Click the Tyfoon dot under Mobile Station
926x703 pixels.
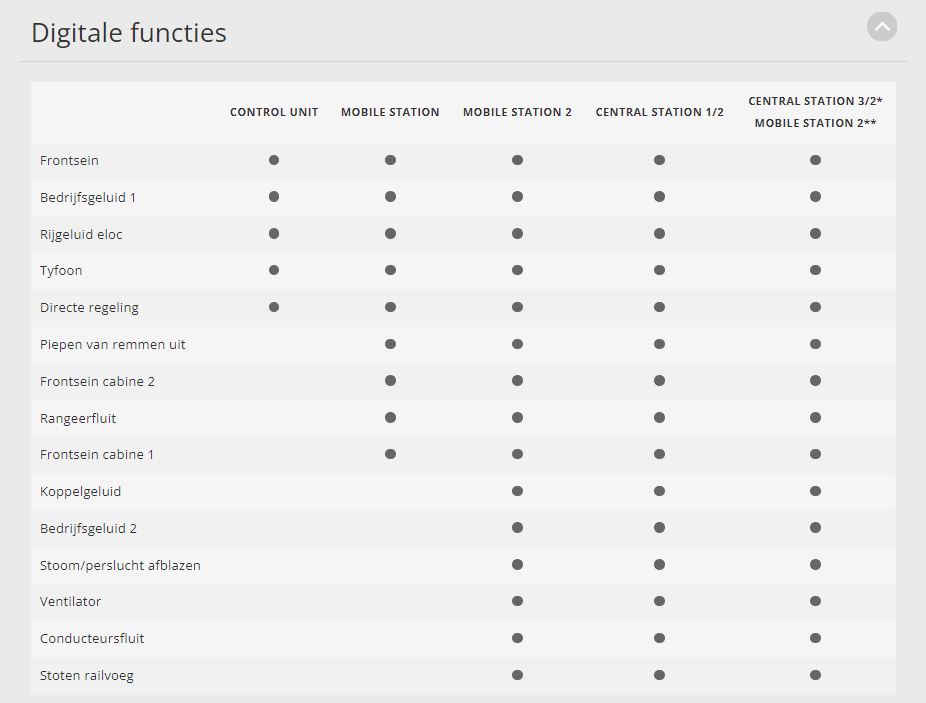coord(390,270)
